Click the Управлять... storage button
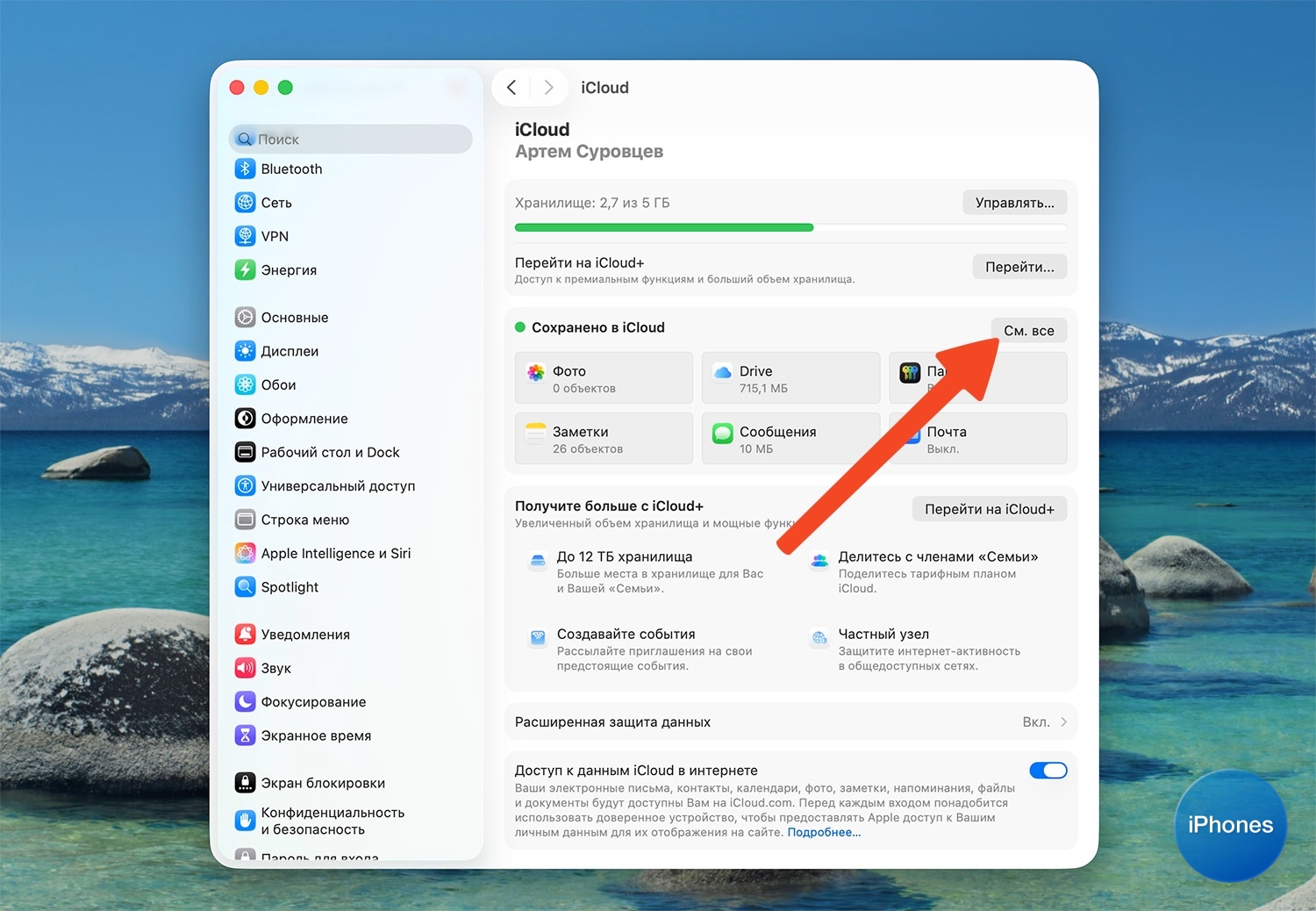The width and height of the screenshot is (1316, 911). [x=1015, y=203]
